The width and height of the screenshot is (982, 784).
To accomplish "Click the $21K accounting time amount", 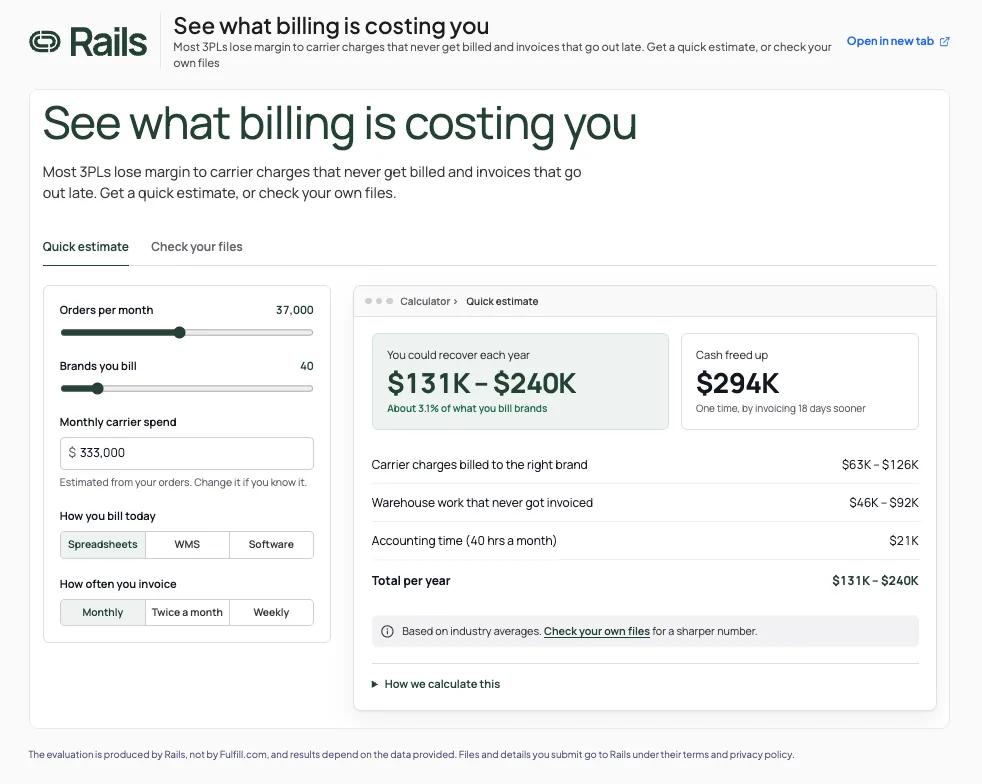I will tap(904, 541).
